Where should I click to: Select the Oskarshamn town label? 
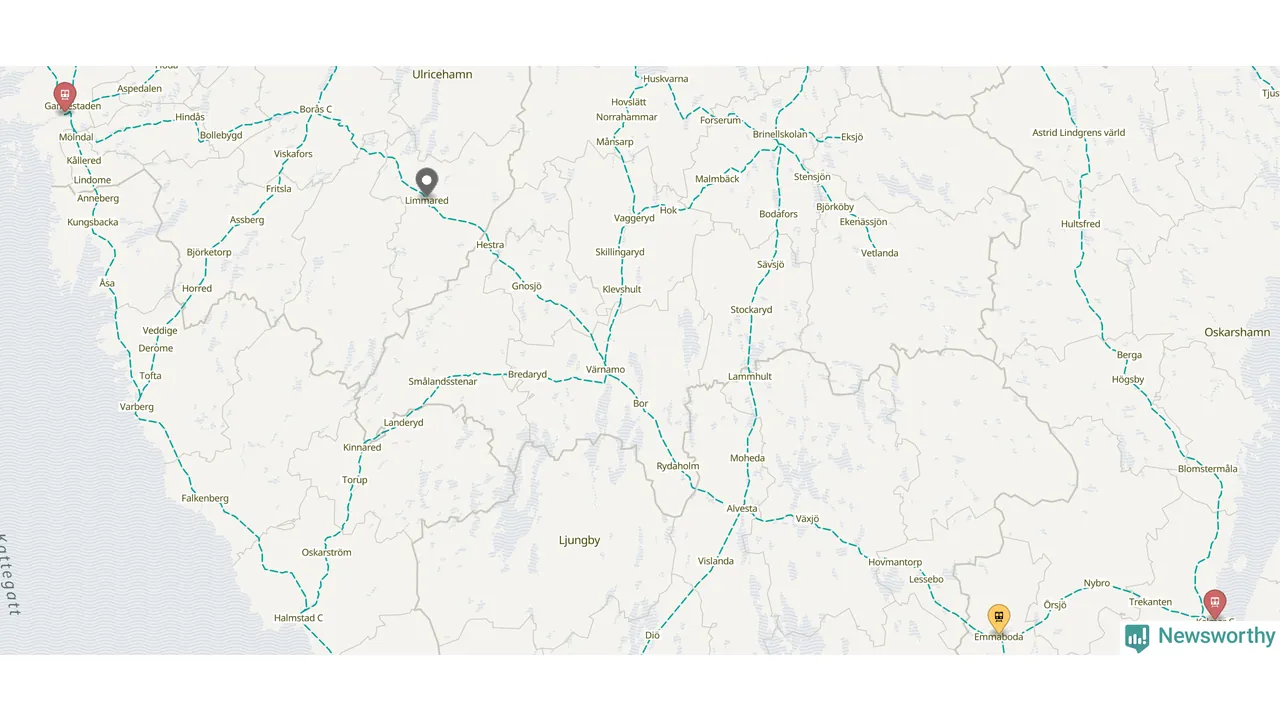[x=1237, y=332]
